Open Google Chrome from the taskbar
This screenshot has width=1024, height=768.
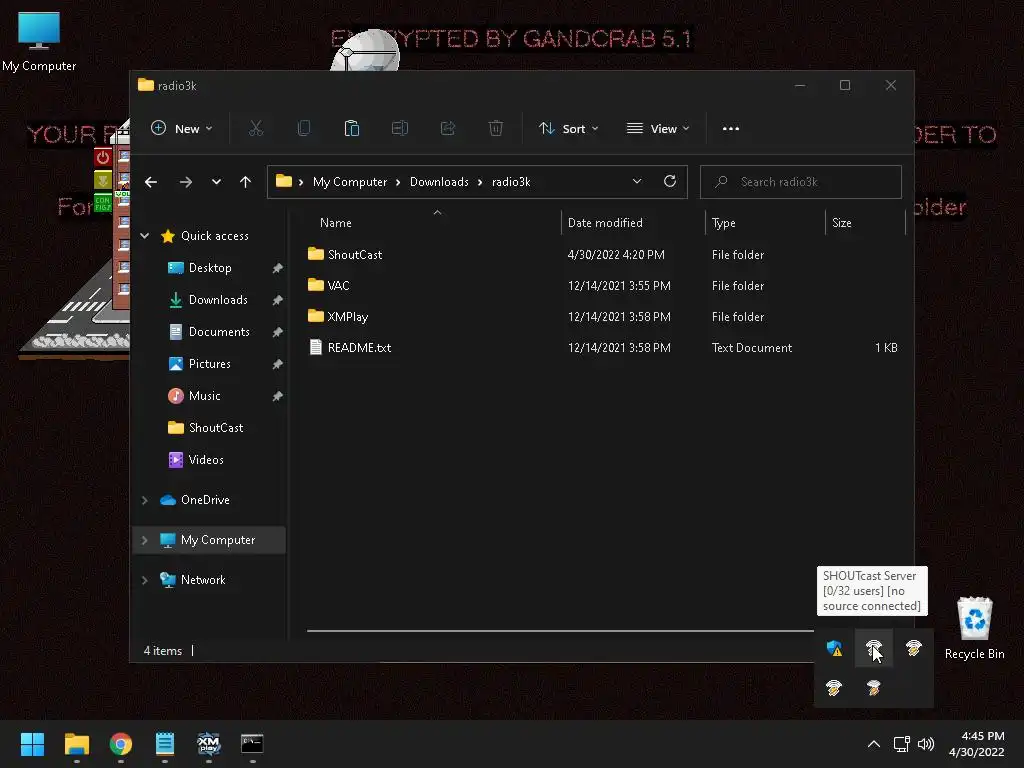(x=121, y=744)
